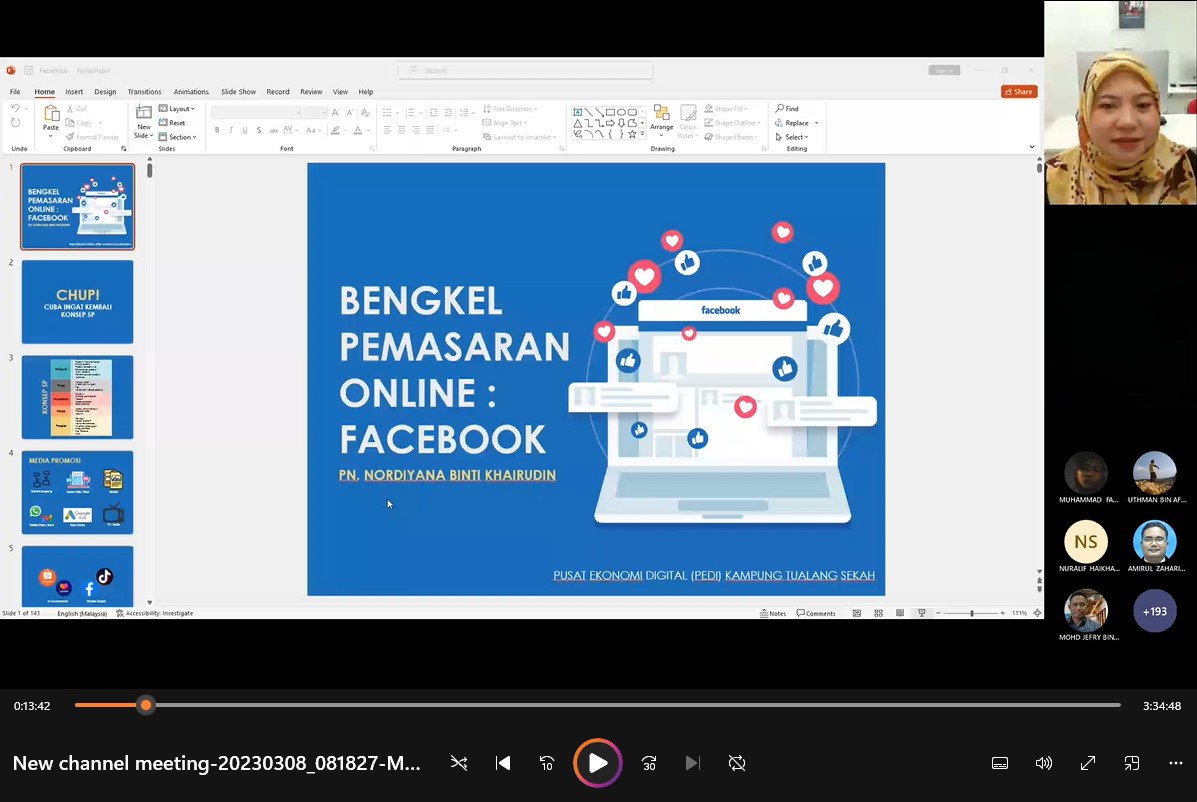Image resolution: width=1197 pixels, height=802 pixels.
Task: Click the +193 participants bubble
Action: 1154,611
